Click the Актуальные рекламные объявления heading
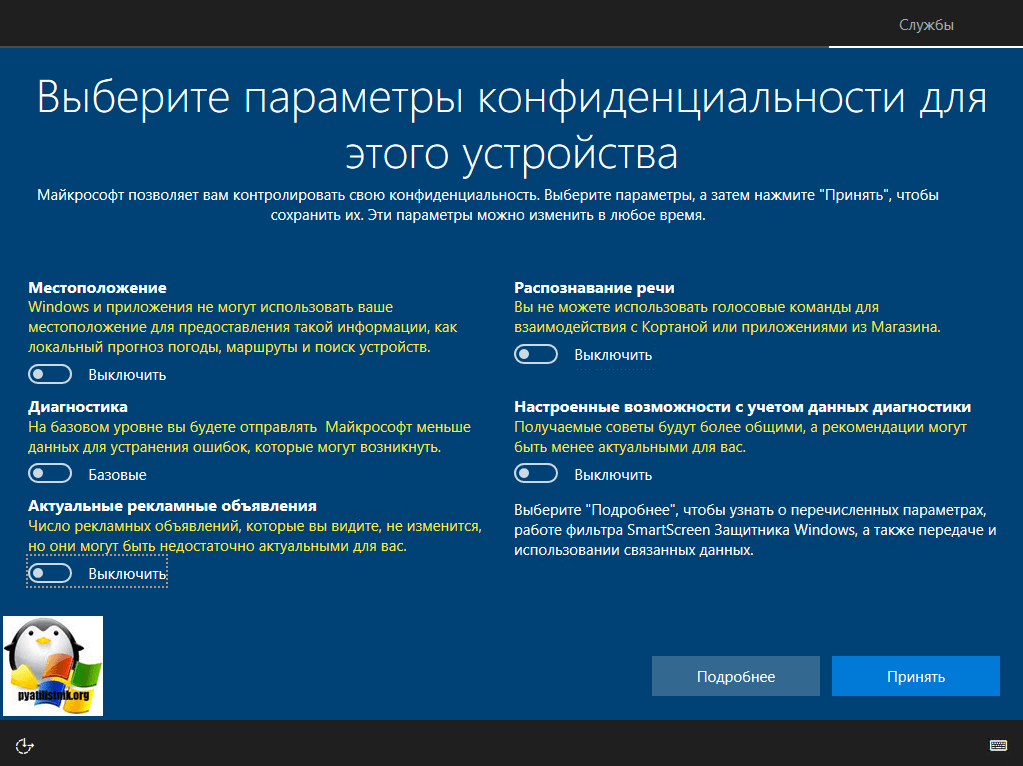Screen dimensions: 1023x766 tap(172, 506)
